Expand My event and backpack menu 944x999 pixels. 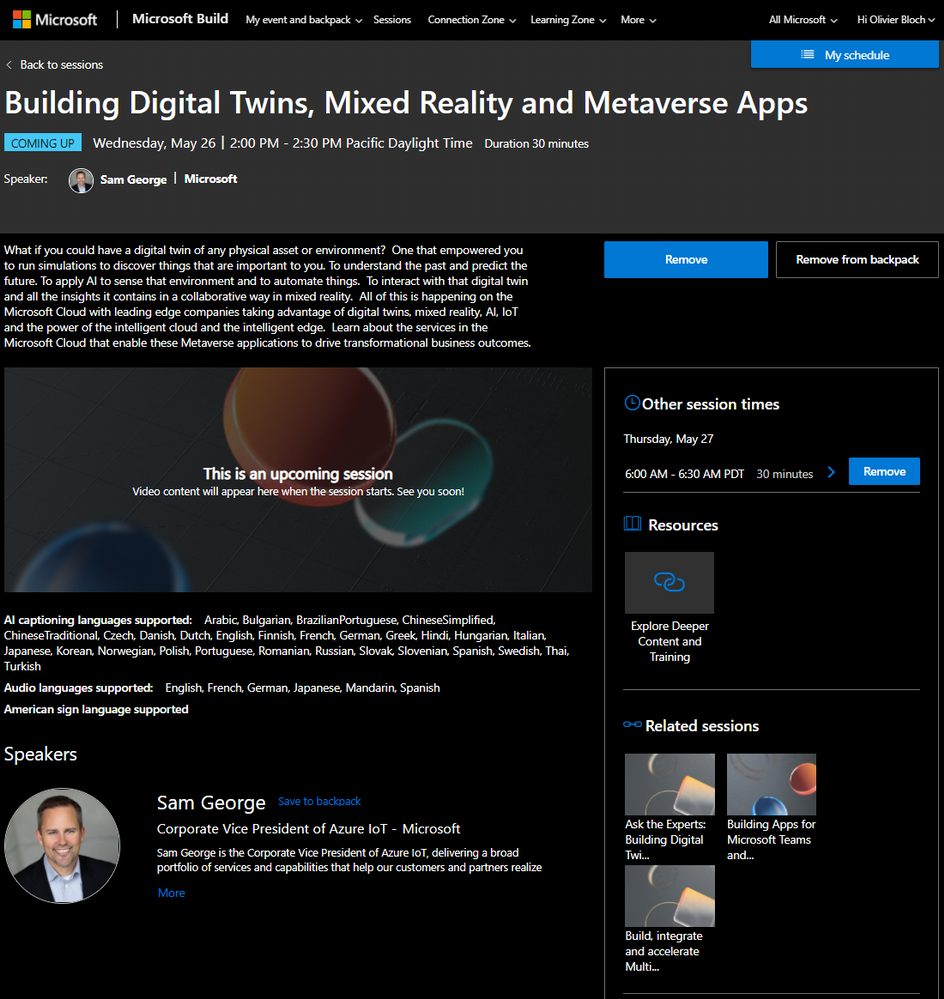point(304,20)
